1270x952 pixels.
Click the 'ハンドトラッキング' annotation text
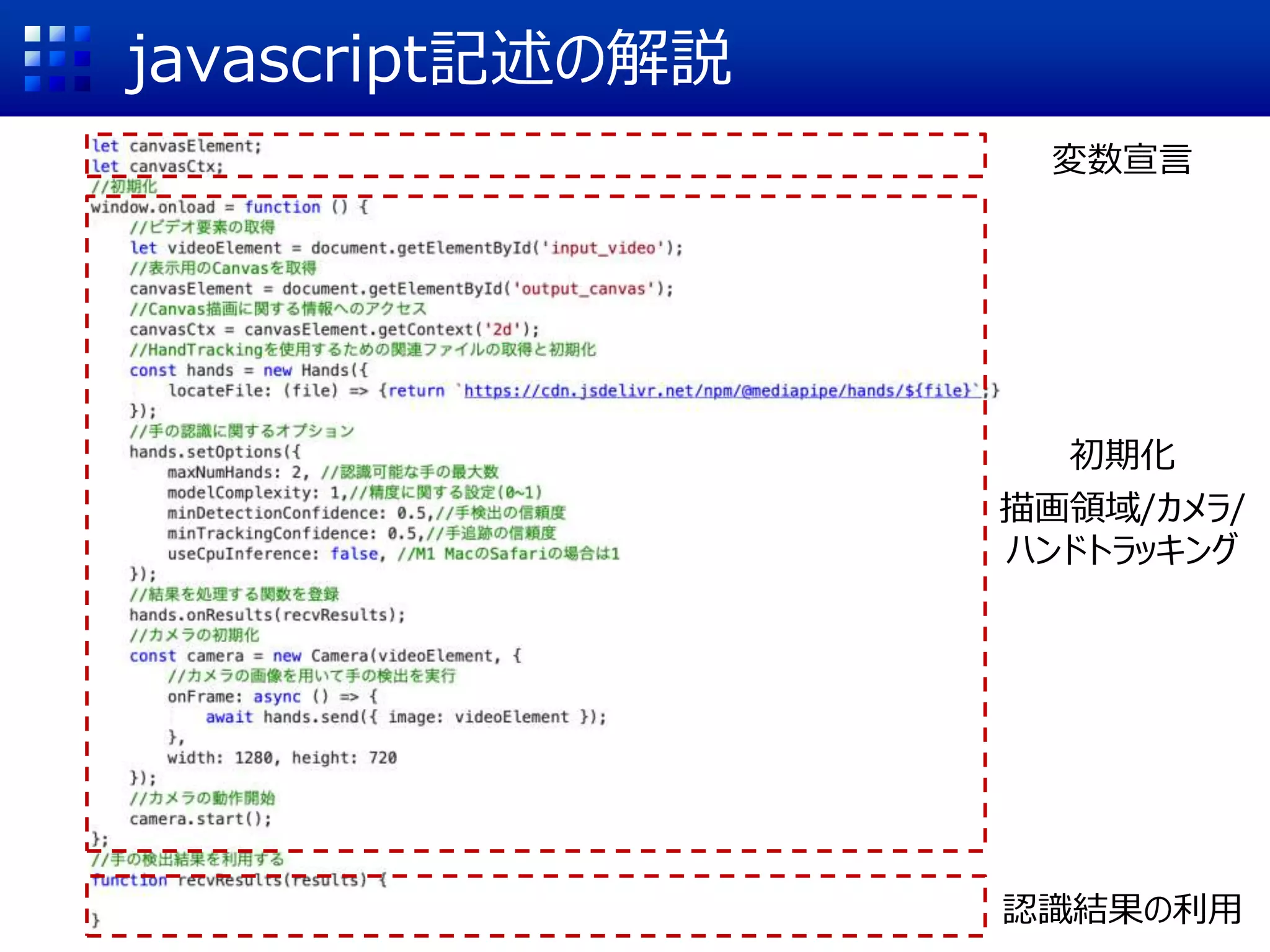(1121, 549)
